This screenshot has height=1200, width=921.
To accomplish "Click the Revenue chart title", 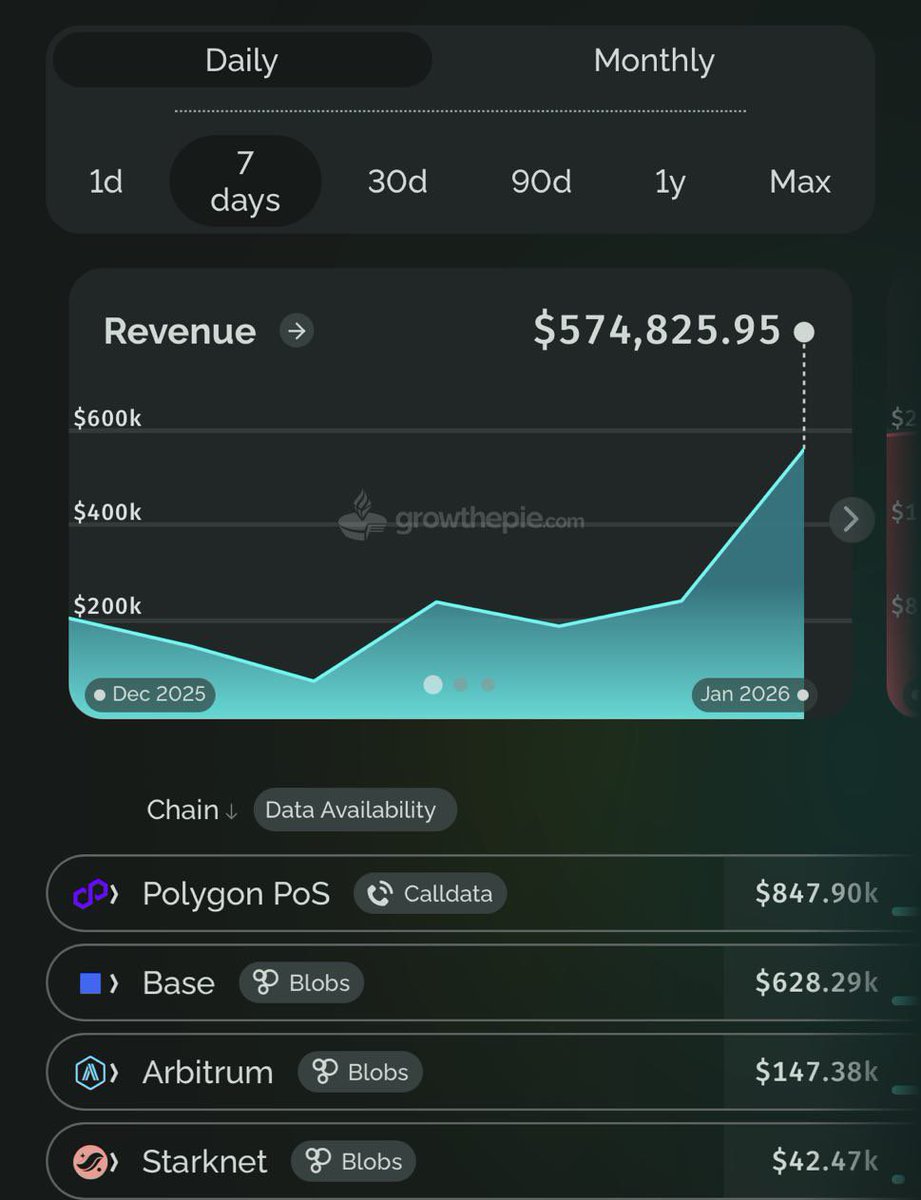I will coord(180,331).
